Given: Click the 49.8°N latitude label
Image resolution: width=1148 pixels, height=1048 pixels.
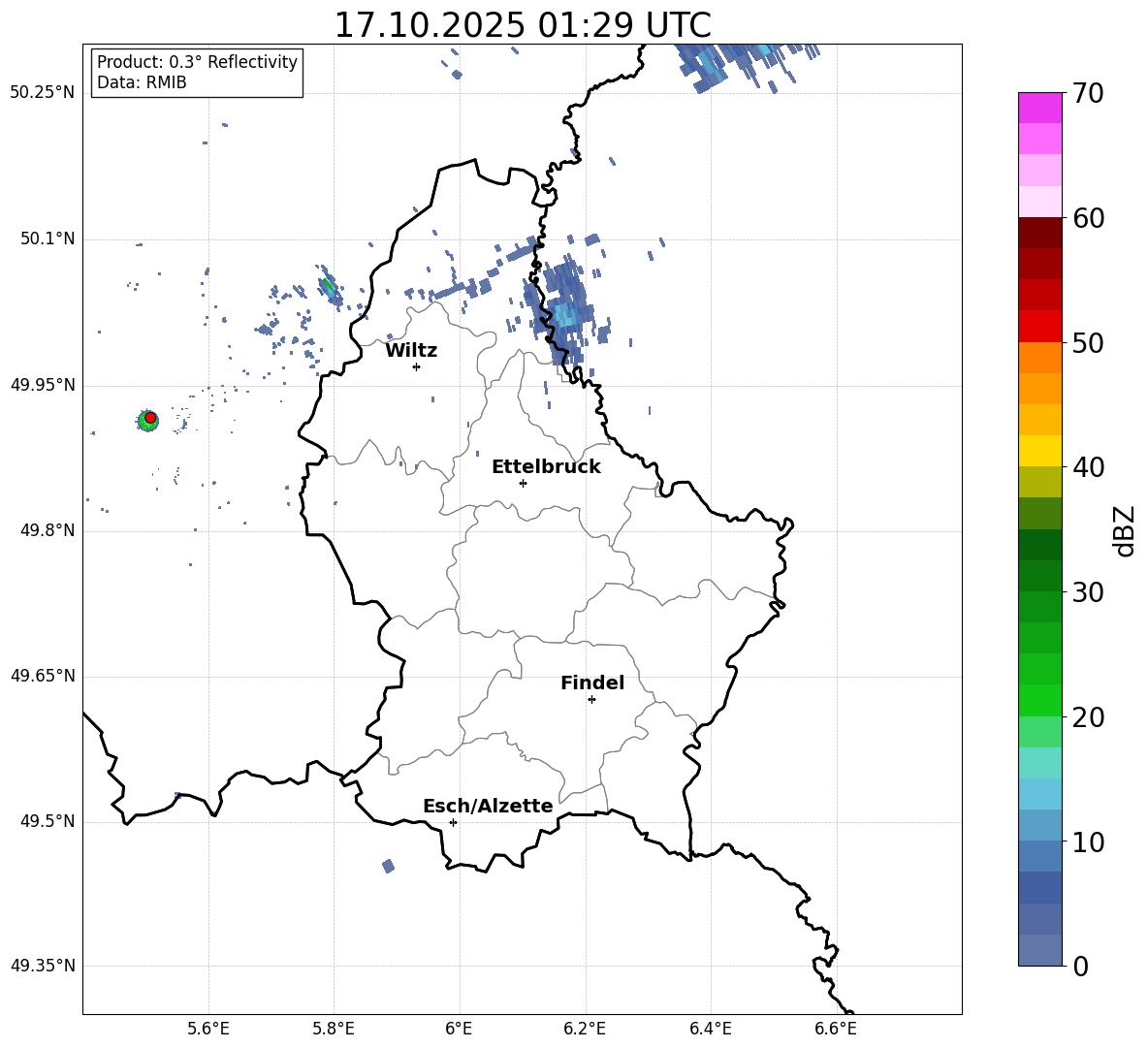Looking at the screenshot, I should point(48,530).
